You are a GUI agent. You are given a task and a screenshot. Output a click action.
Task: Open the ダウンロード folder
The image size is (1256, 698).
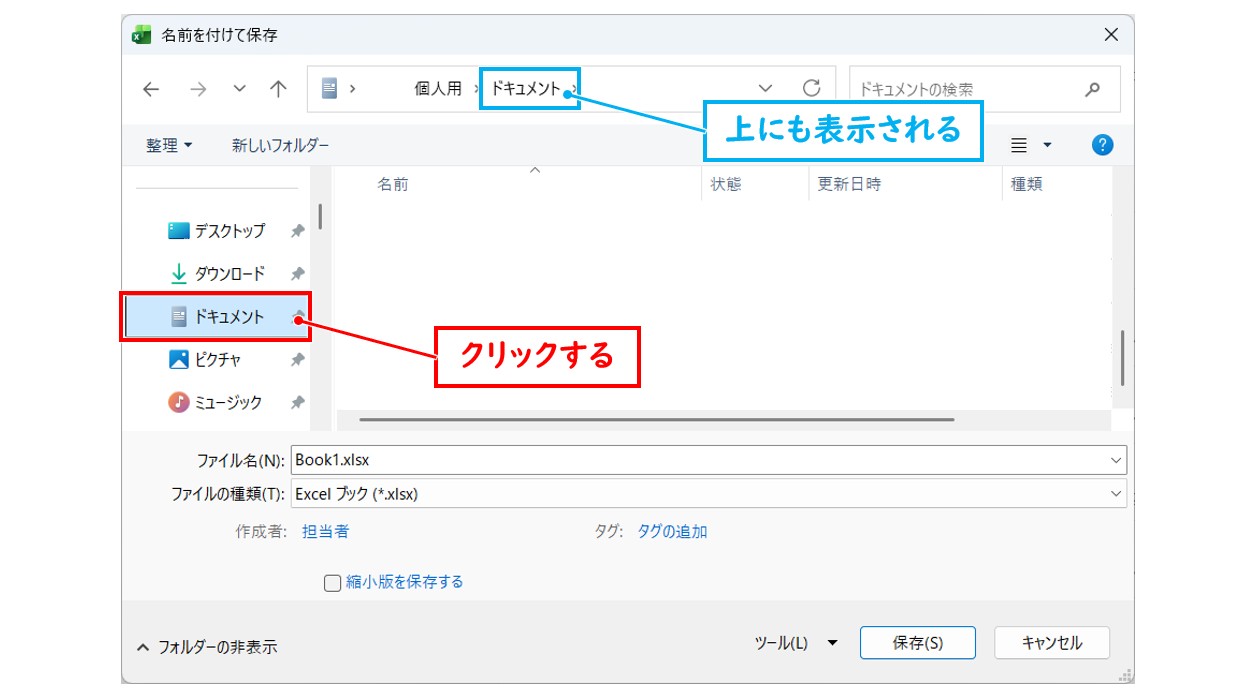(x=228, y=273)
